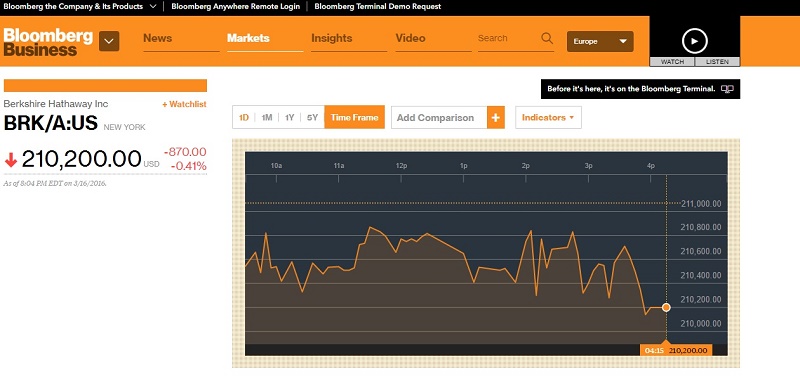
Task: Click the 2p time axis label
Action: coord(526,166)
